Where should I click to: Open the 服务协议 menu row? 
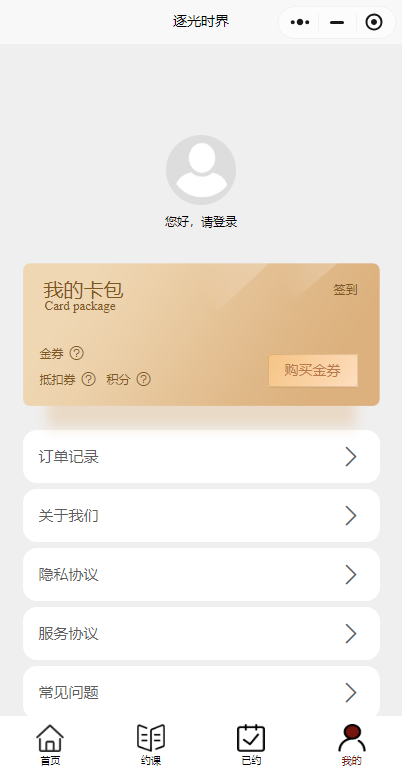pyautogui.click(x=201, y=633)
